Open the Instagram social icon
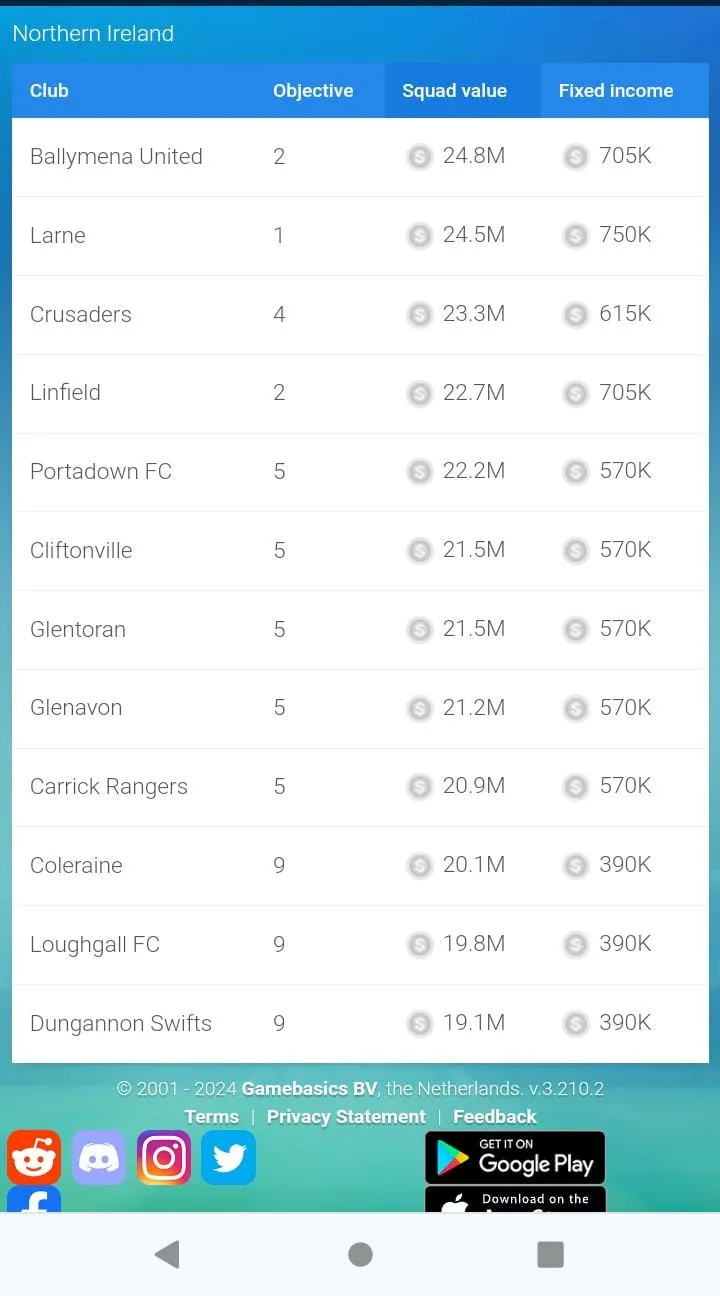The image size is (720, 1296). tap(164, 1157)
